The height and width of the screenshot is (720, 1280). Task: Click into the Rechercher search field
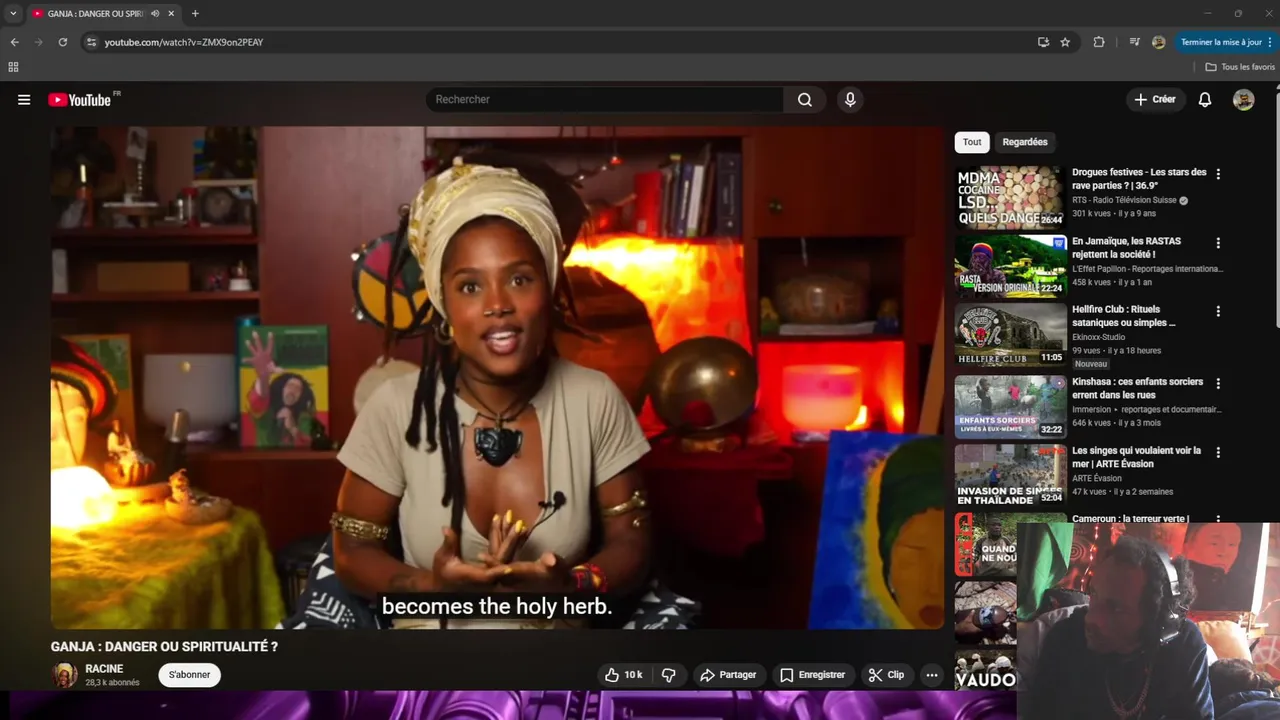pos(605,100)
